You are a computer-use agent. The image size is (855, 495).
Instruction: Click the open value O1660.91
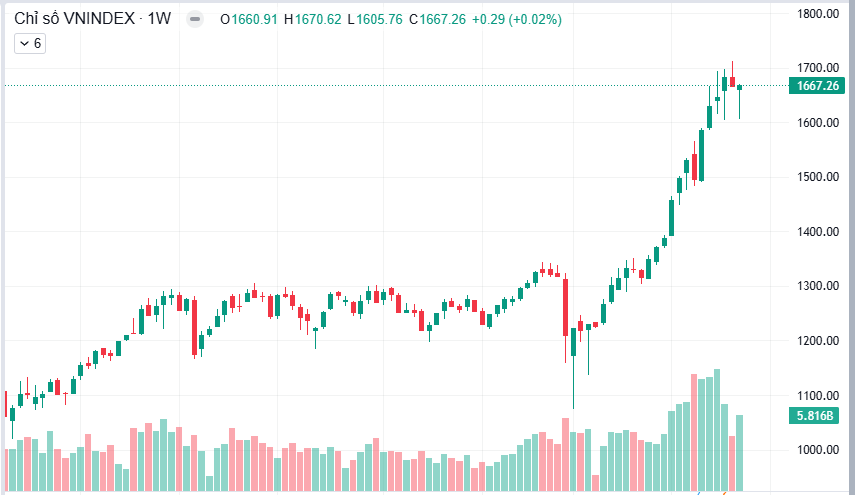point(249,20)
